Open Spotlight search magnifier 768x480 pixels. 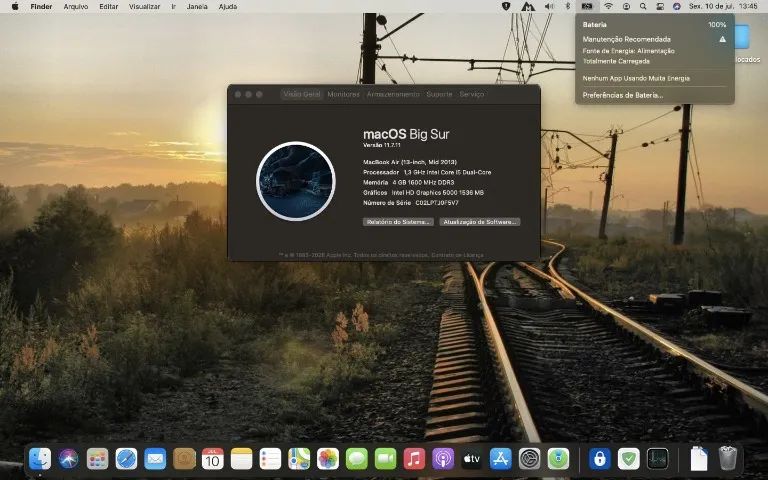tap(643, 6)
